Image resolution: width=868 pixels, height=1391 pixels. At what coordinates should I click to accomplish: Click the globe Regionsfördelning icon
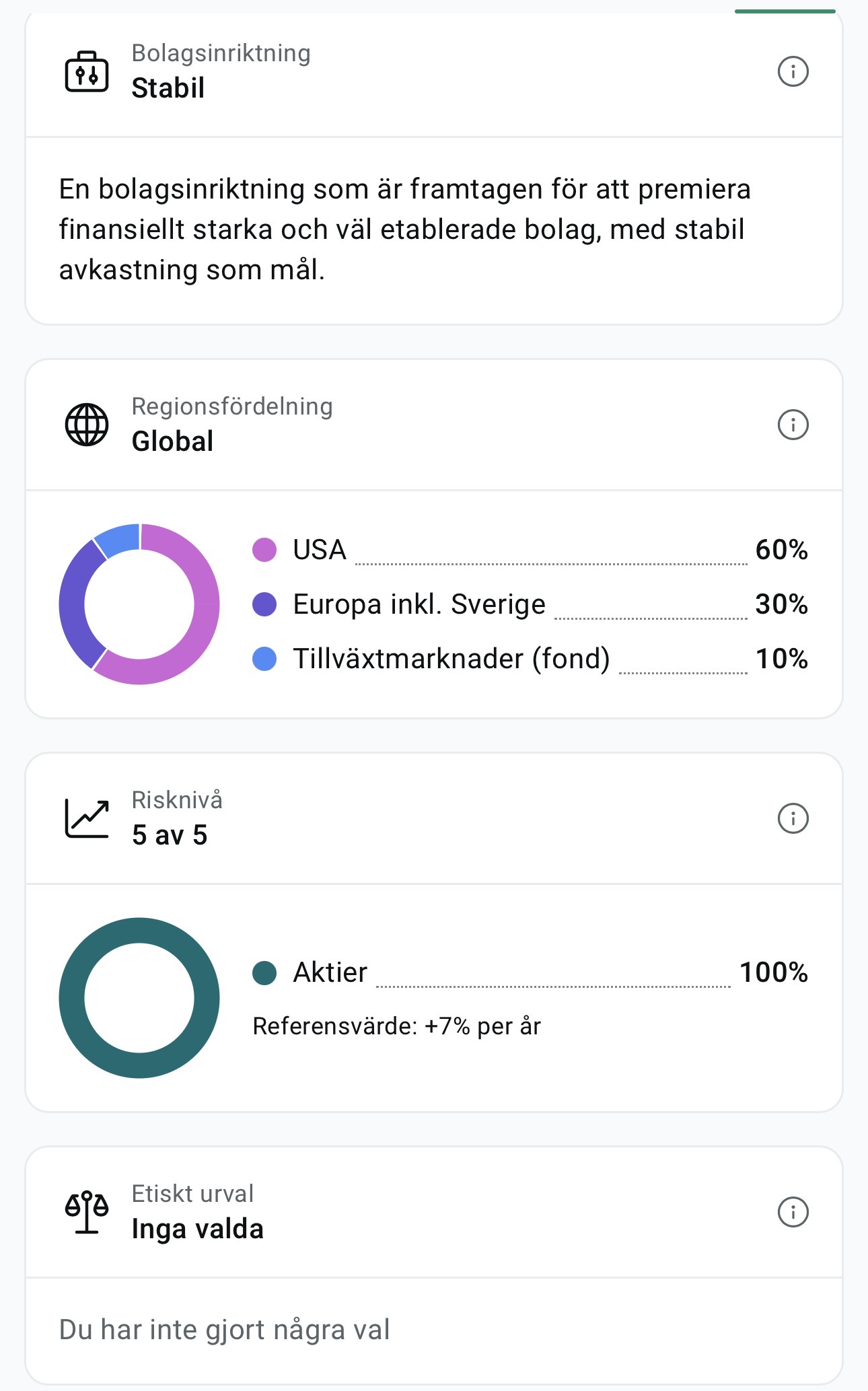click(87, 425)
